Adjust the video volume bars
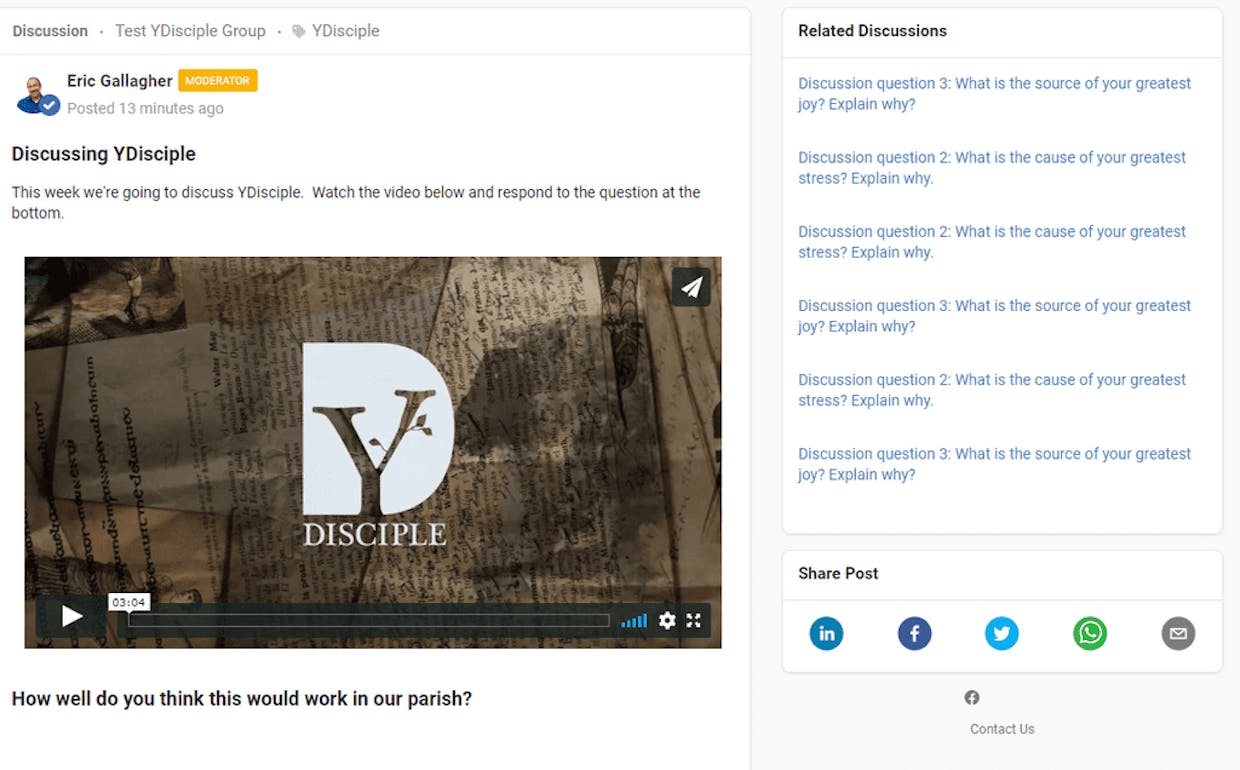The height and width of the screenshot is (770, 1240). pyautogui.click(x=633, y=621)
